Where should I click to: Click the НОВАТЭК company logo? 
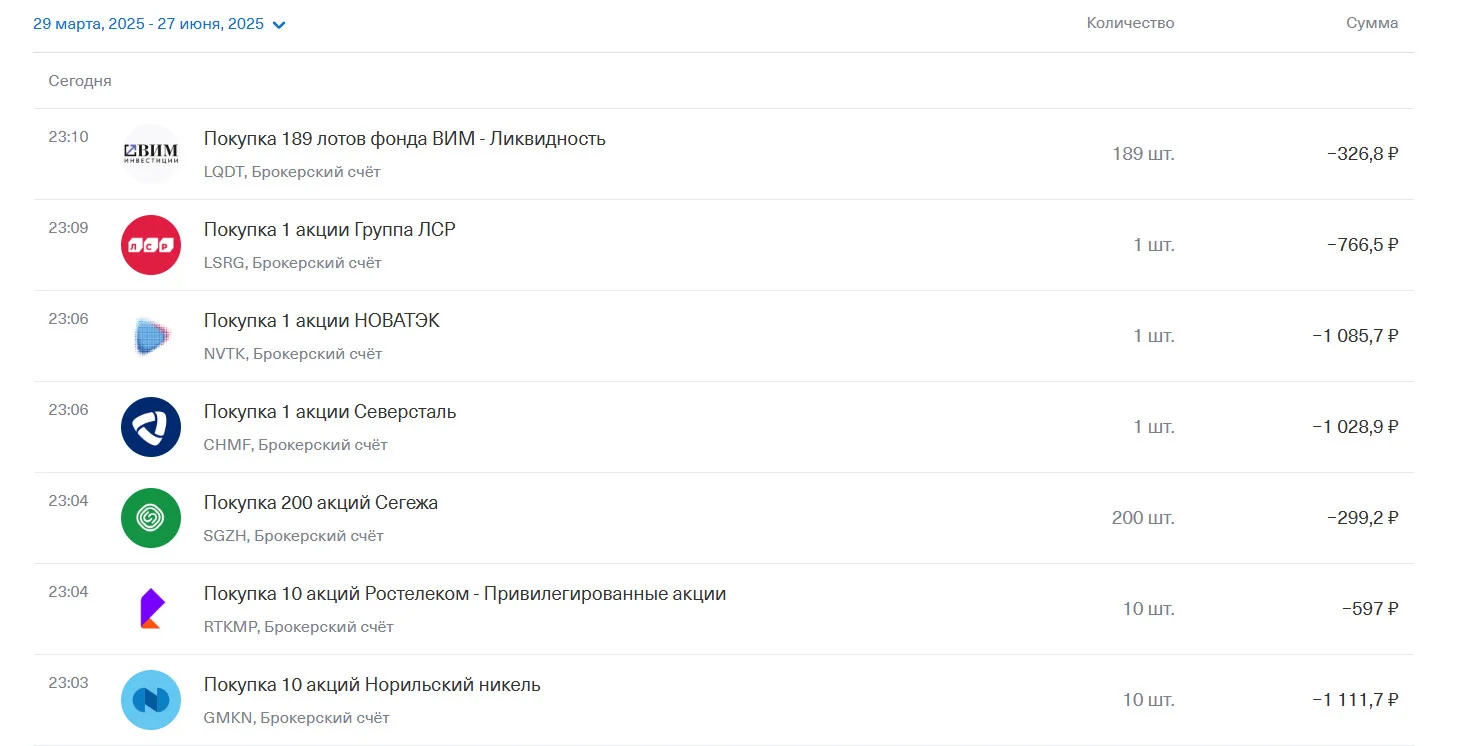[151, 336]
